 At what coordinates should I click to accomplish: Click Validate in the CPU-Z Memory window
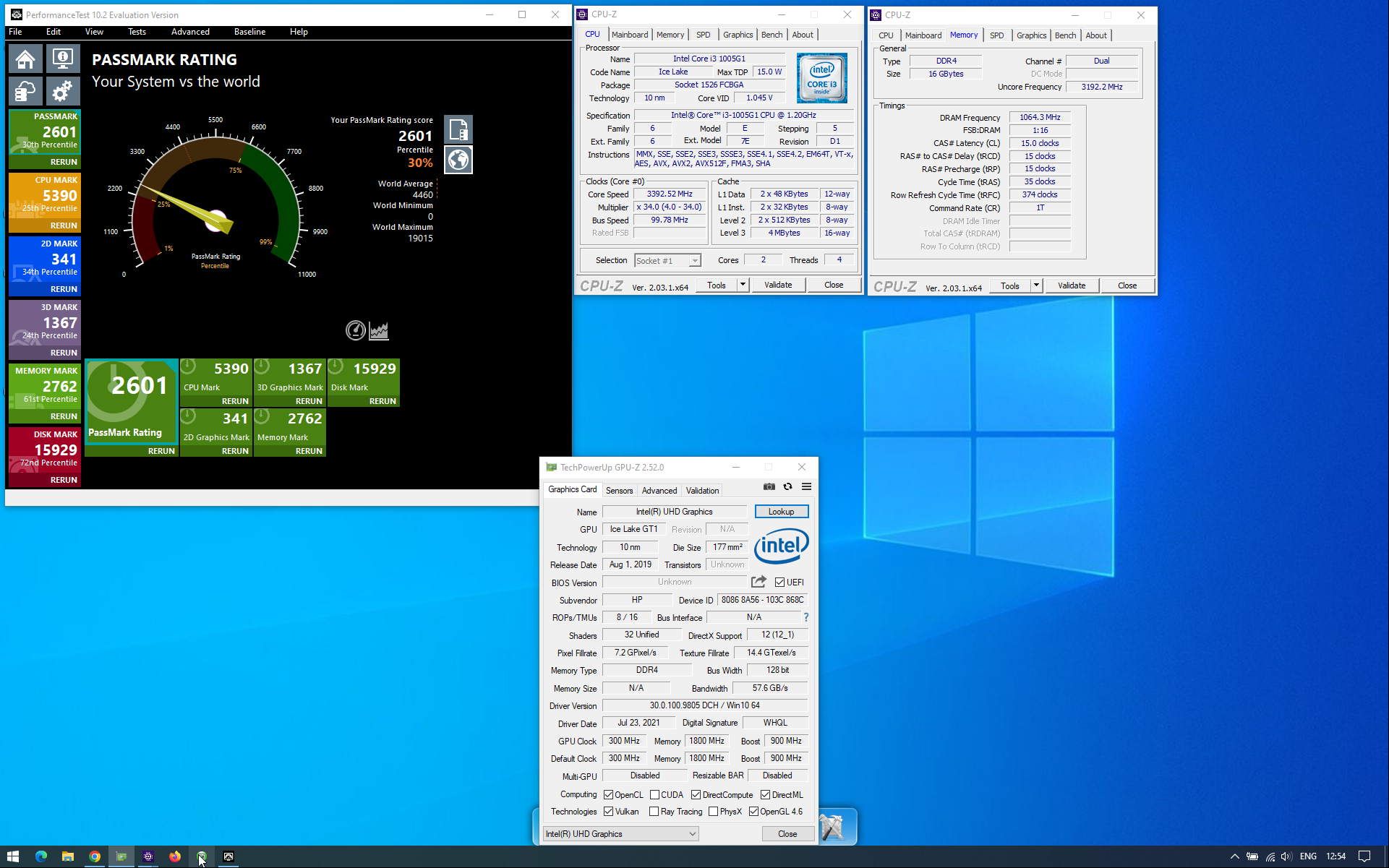(1072, 285)
